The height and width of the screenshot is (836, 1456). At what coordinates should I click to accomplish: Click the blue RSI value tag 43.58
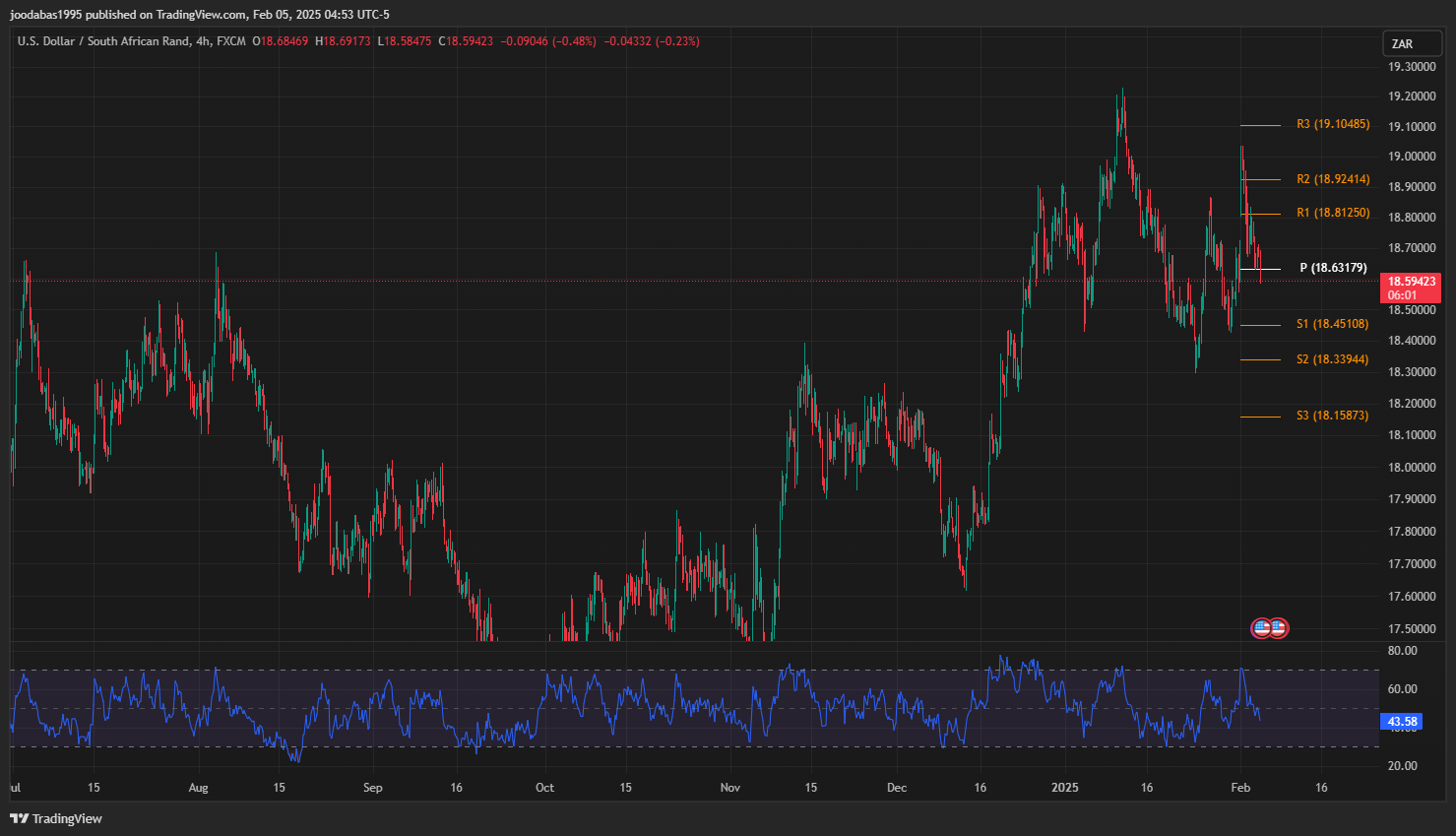(x=1402, y=722)
